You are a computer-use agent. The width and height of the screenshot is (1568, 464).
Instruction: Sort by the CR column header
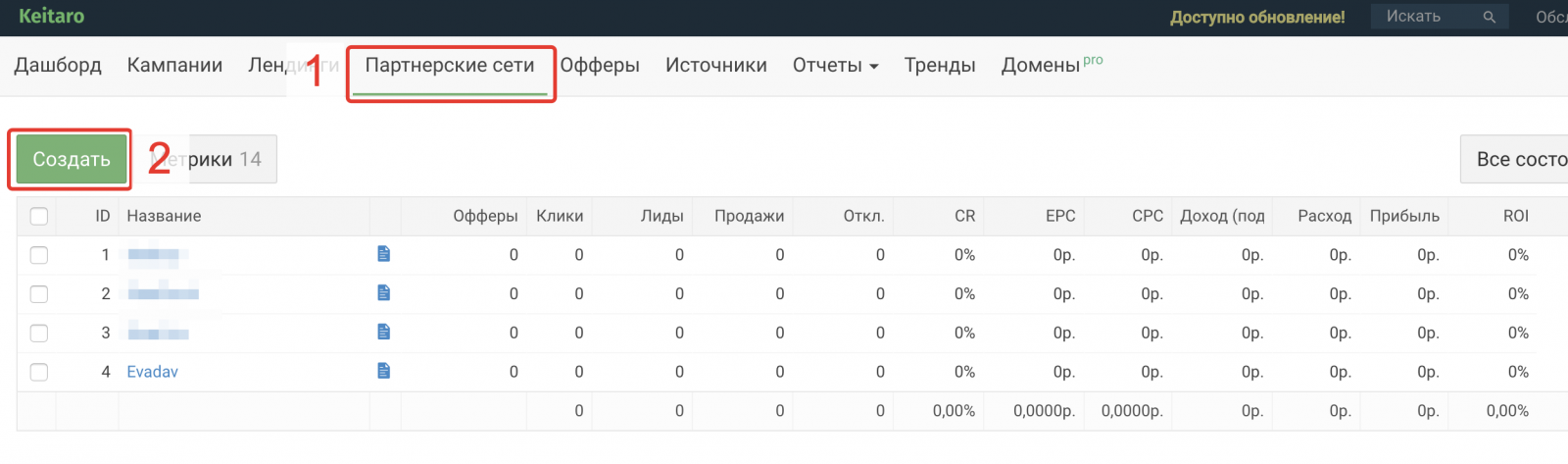[965, 216]
